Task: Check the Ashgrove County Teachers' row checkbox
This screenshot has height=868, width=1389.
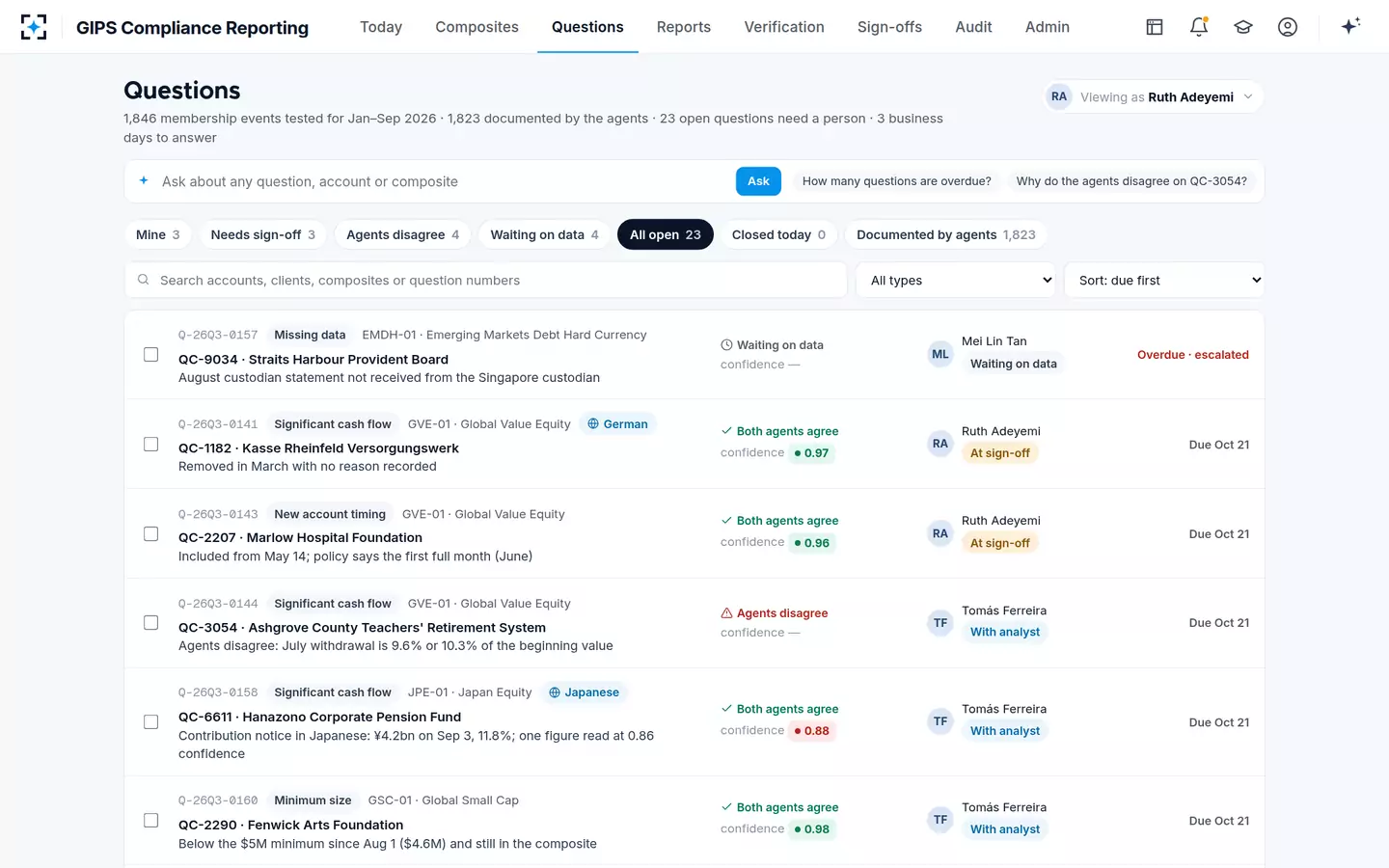Action: (151, 623)
